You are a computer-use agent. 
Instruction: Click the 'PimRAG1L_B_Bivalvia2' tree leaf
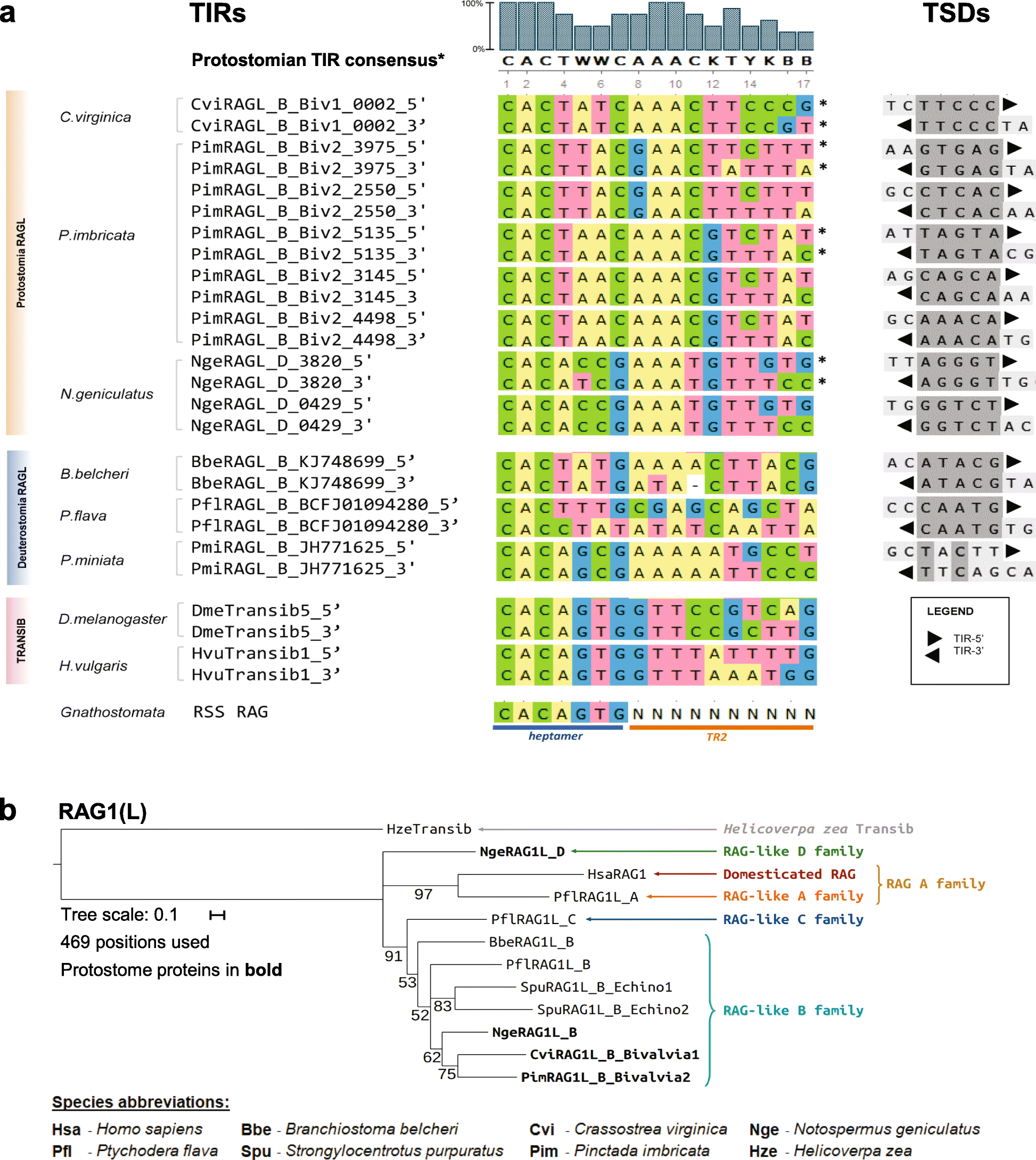[606, 1078]
